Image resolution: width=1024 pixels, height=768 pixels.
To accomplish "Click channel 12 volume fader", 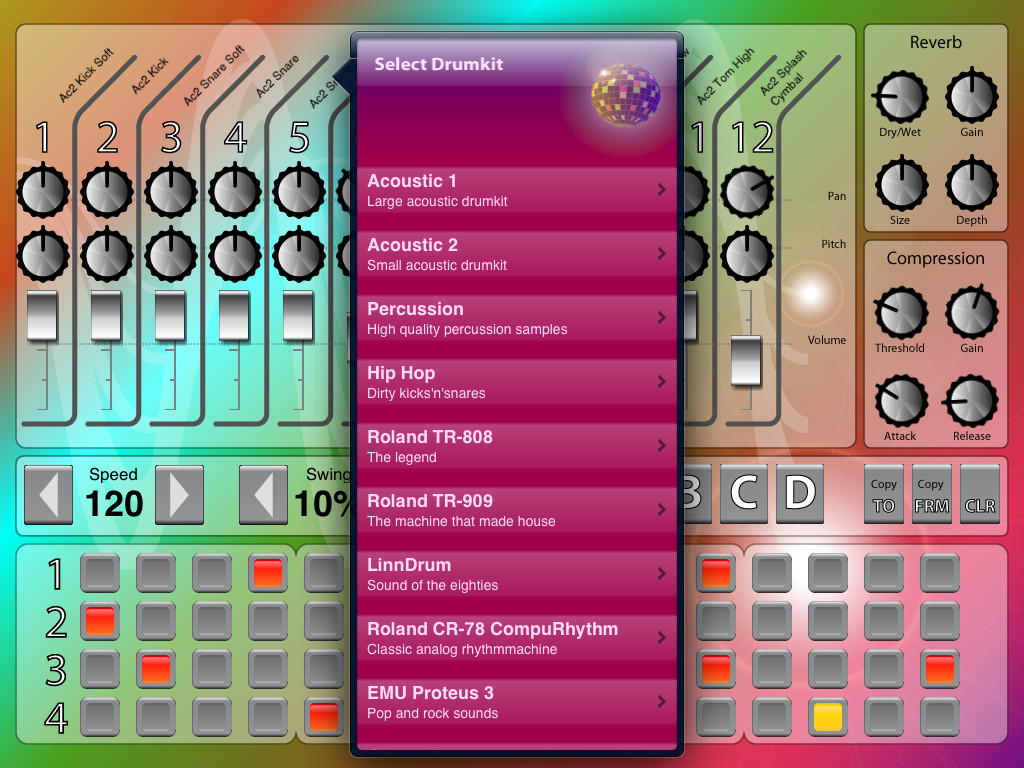I will [746, 360].
